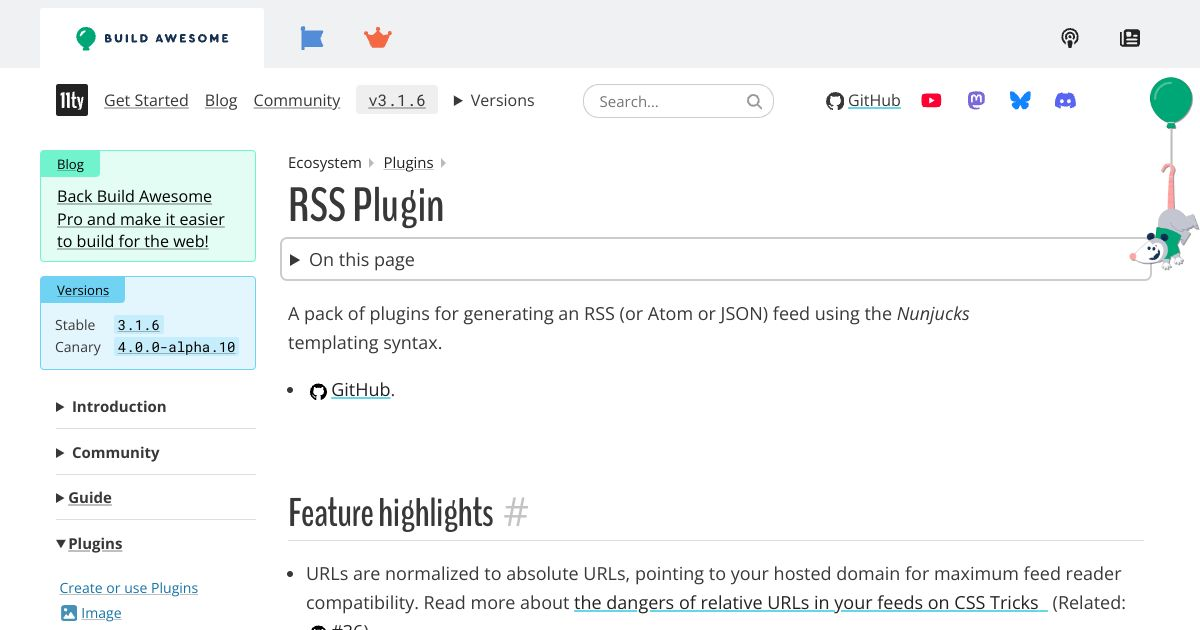1200x630 pixels.
Task: Select canary version 4.0.0-alpha.10 link
Action: (177, 347)
